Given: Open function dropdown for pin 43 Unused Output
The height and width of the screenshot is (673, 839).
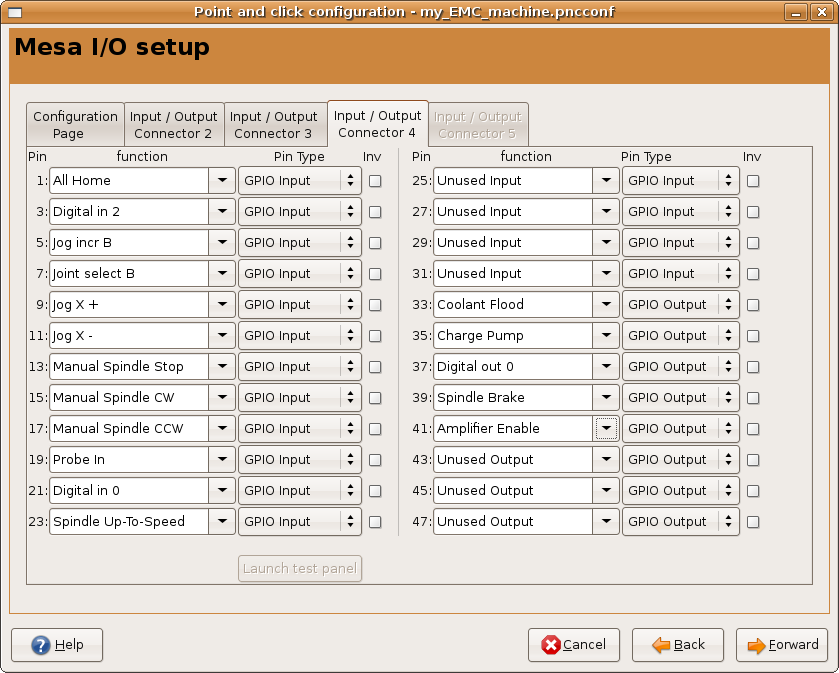Looking at the screenshot, I should point(606,460).
